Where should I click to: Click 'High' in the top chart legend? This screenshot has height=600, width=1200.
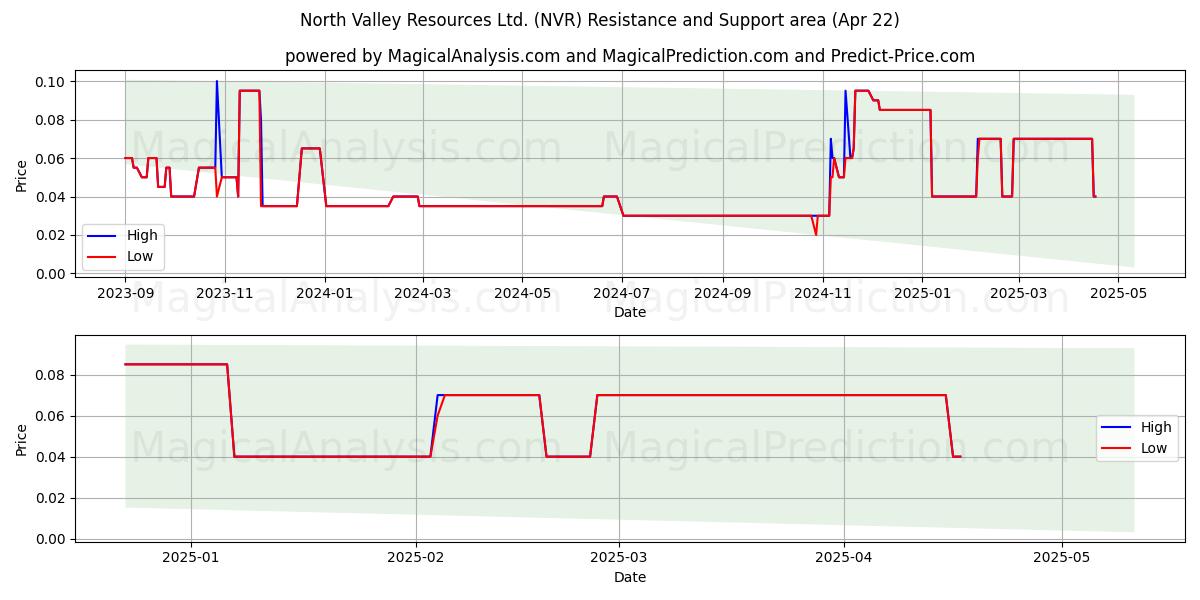(141, 236)
